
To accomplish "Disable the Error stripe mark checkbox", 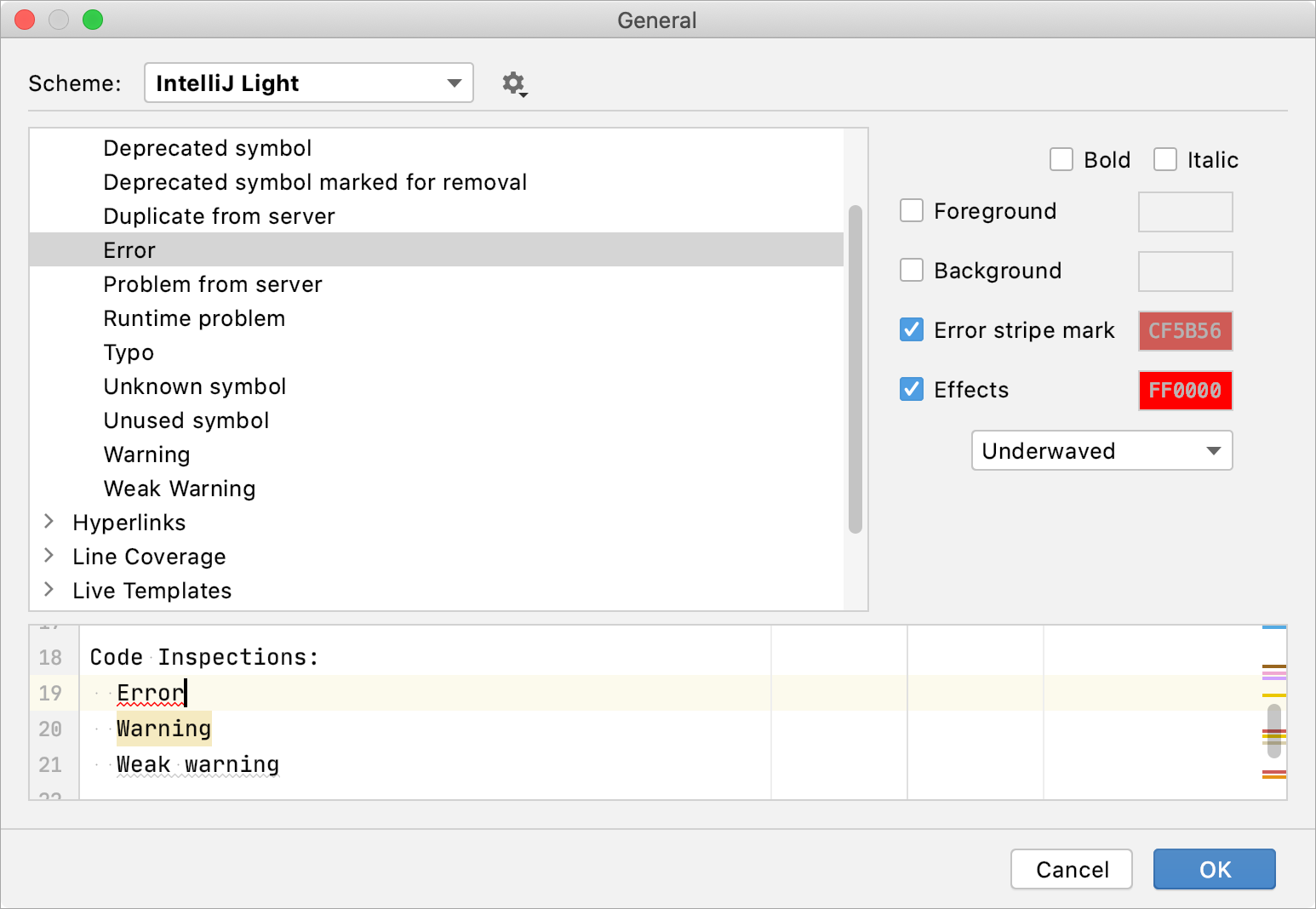I will pos(912,330).
